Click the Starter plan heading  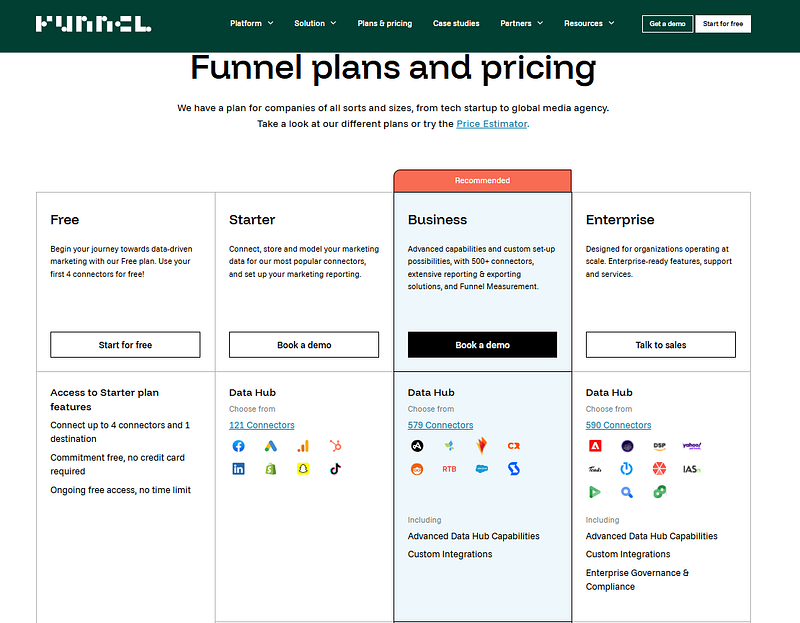(x=252, y=220)
